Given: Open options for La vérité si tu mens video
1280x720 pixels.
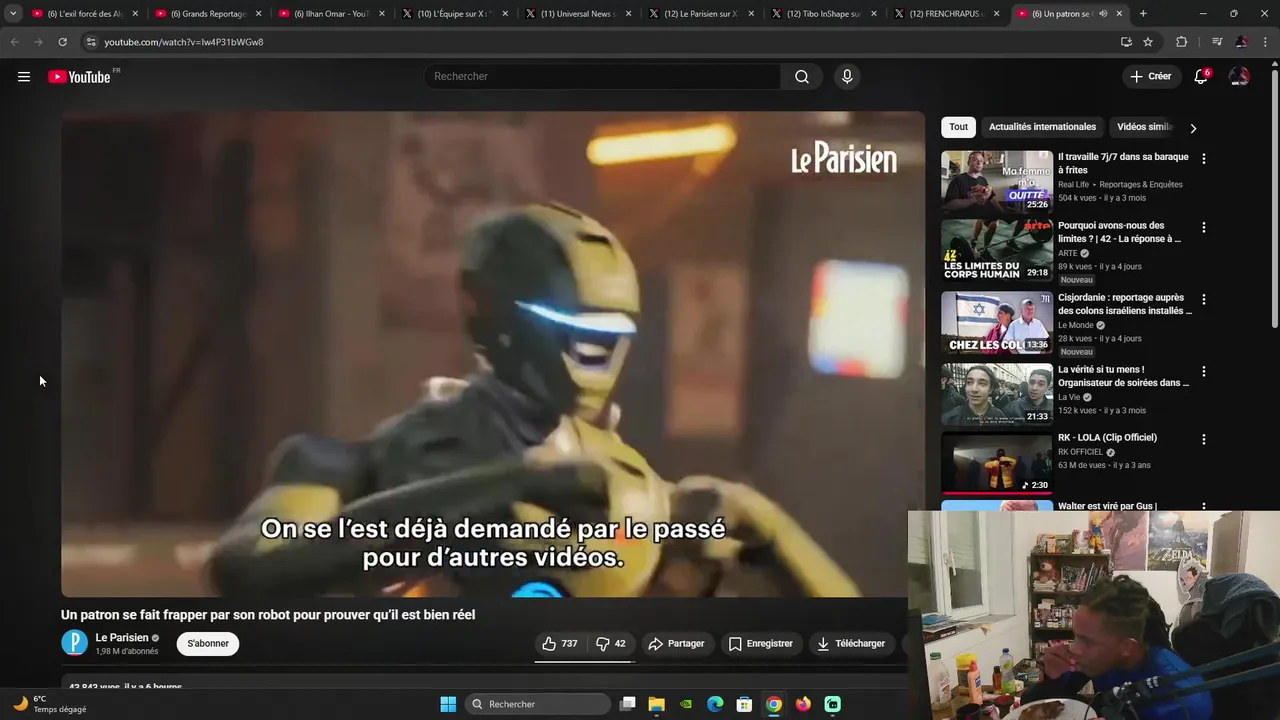Looking at the screenshot, I should pyautogui.click(x=1203, y=372).
